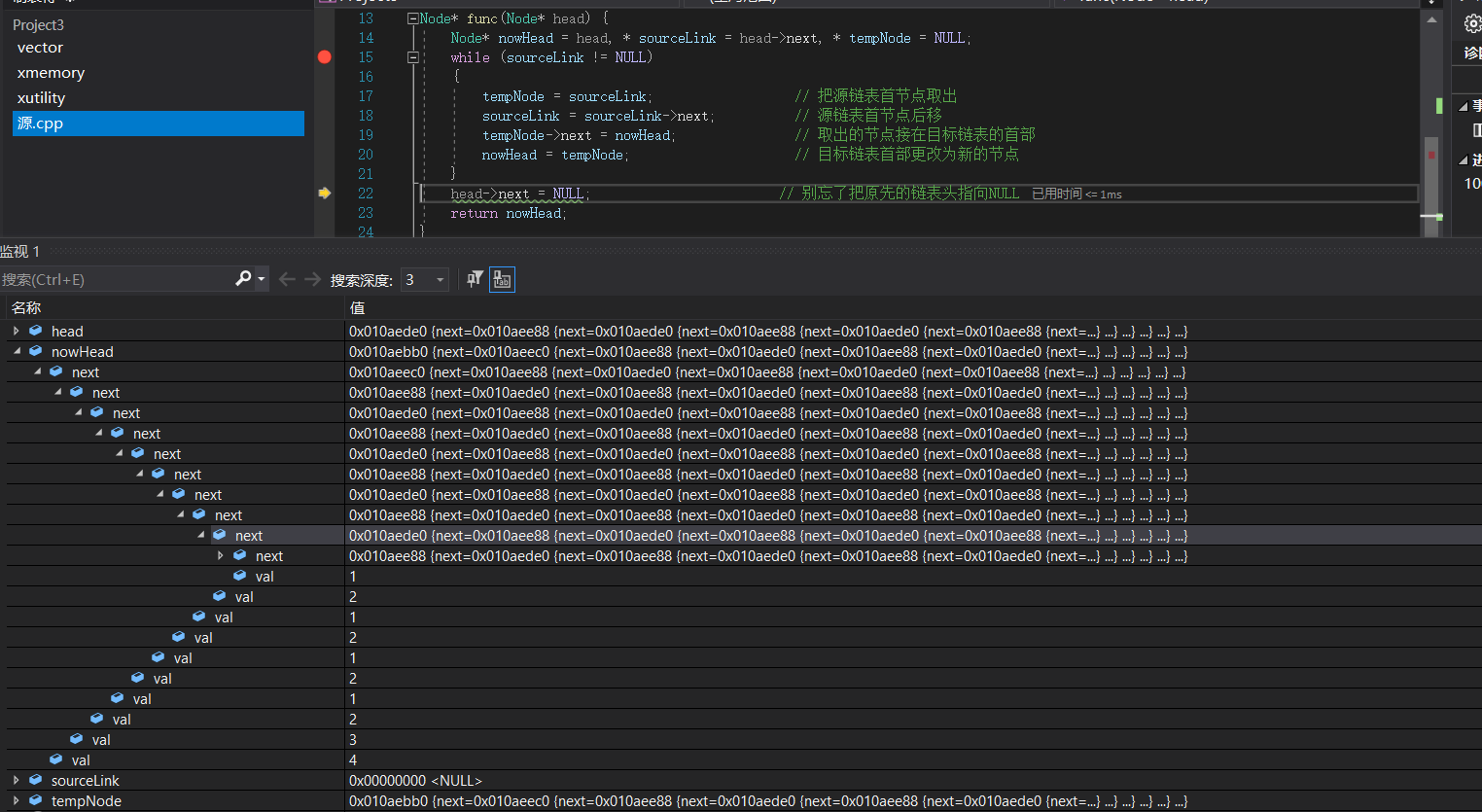Click the cube icon of the highlighted next row
Screen dimensions: 1482x812
pos(220,536)
